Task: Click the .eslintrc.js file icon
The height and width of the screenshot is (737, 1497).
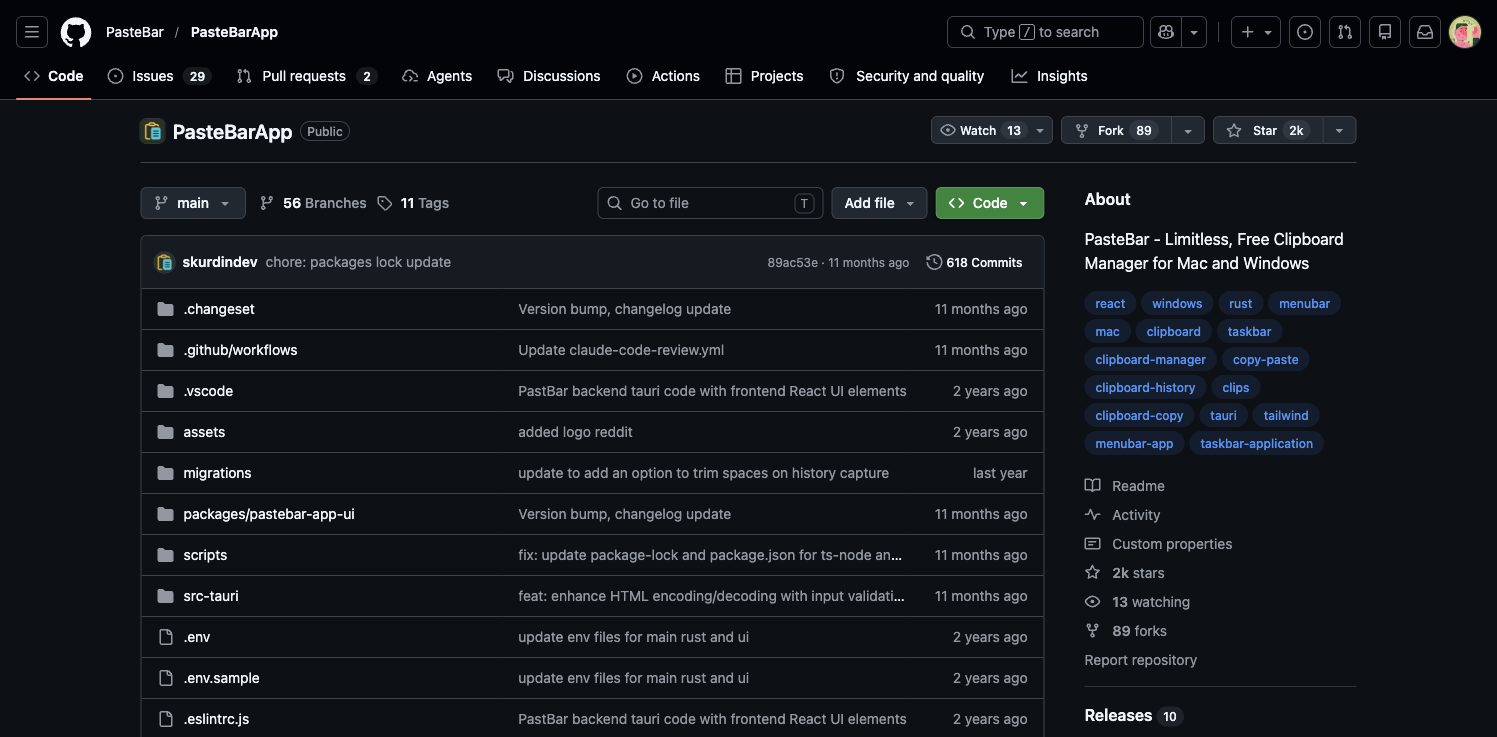Action: click(165, 719)
